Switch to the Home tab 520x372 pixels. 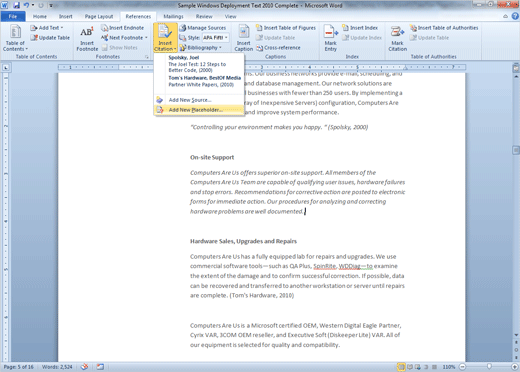(x=40, y=16)
